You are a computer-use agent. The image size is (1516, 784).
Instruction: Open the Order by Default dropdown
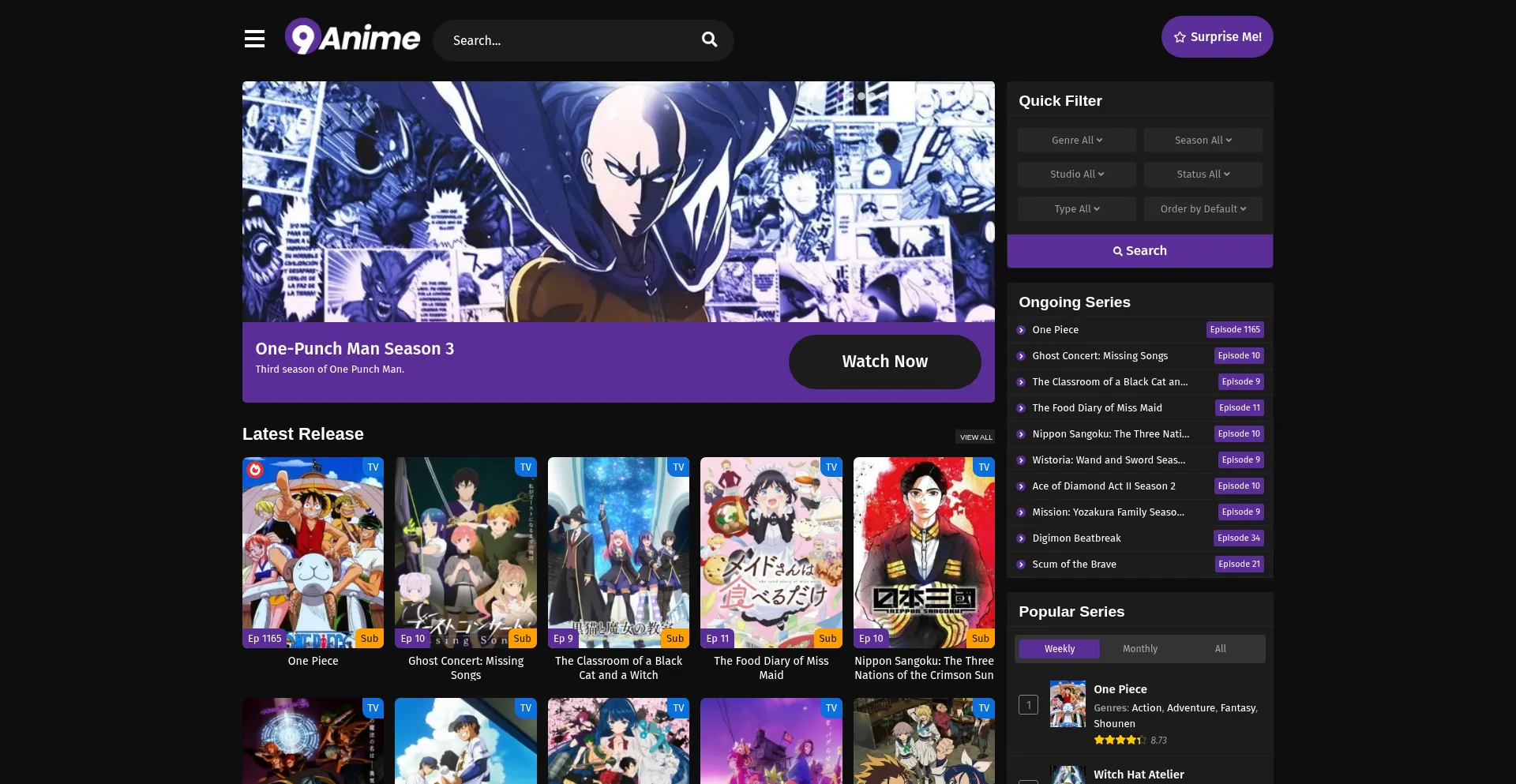[x=1203, y=208]
